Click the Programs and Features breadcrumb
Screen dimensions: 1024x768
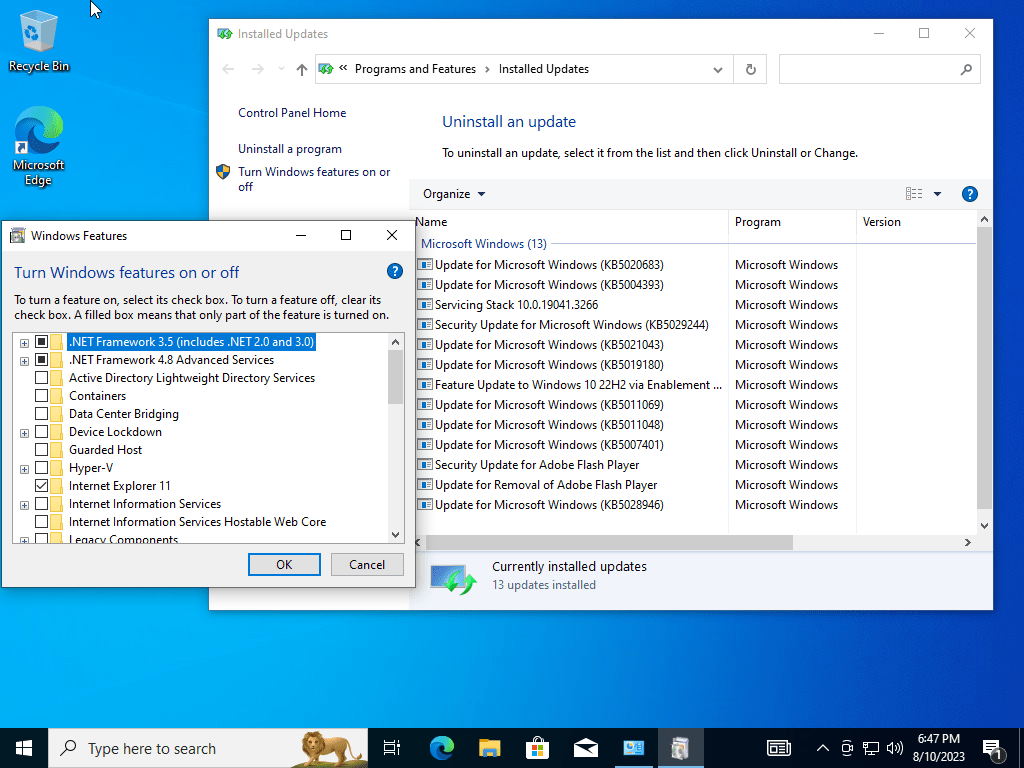click(415, 69)
